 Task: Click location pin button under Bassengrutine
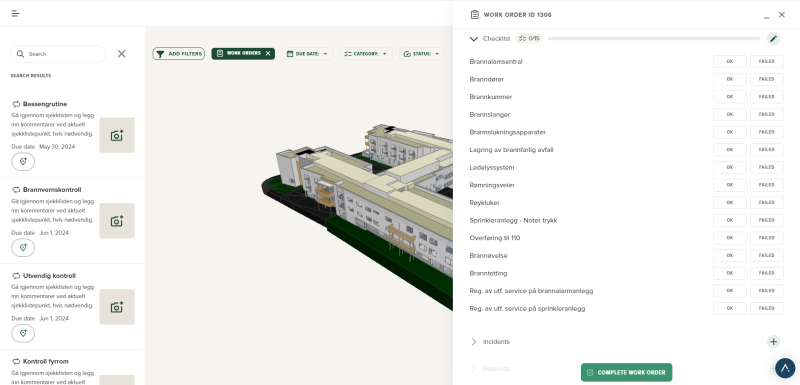coord(23,162)
